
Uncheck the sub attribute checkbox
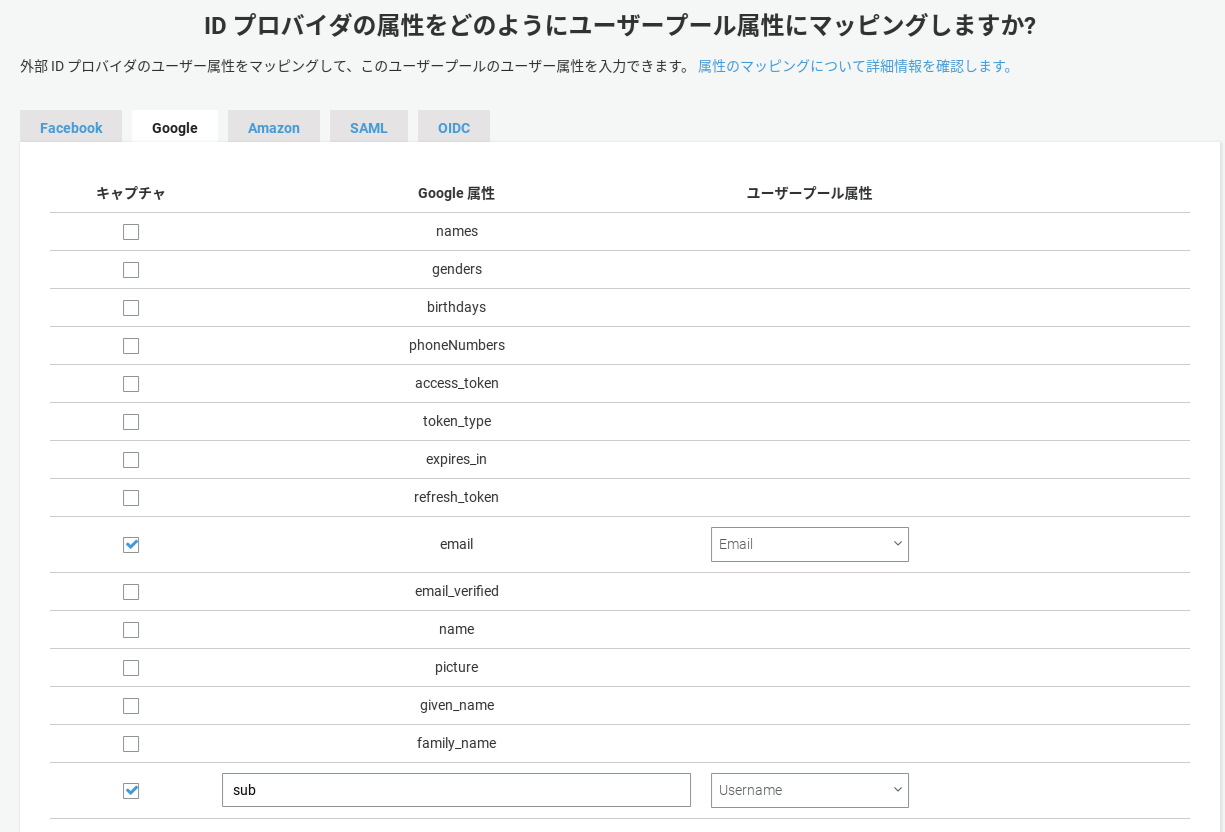(x=131, y=791)
